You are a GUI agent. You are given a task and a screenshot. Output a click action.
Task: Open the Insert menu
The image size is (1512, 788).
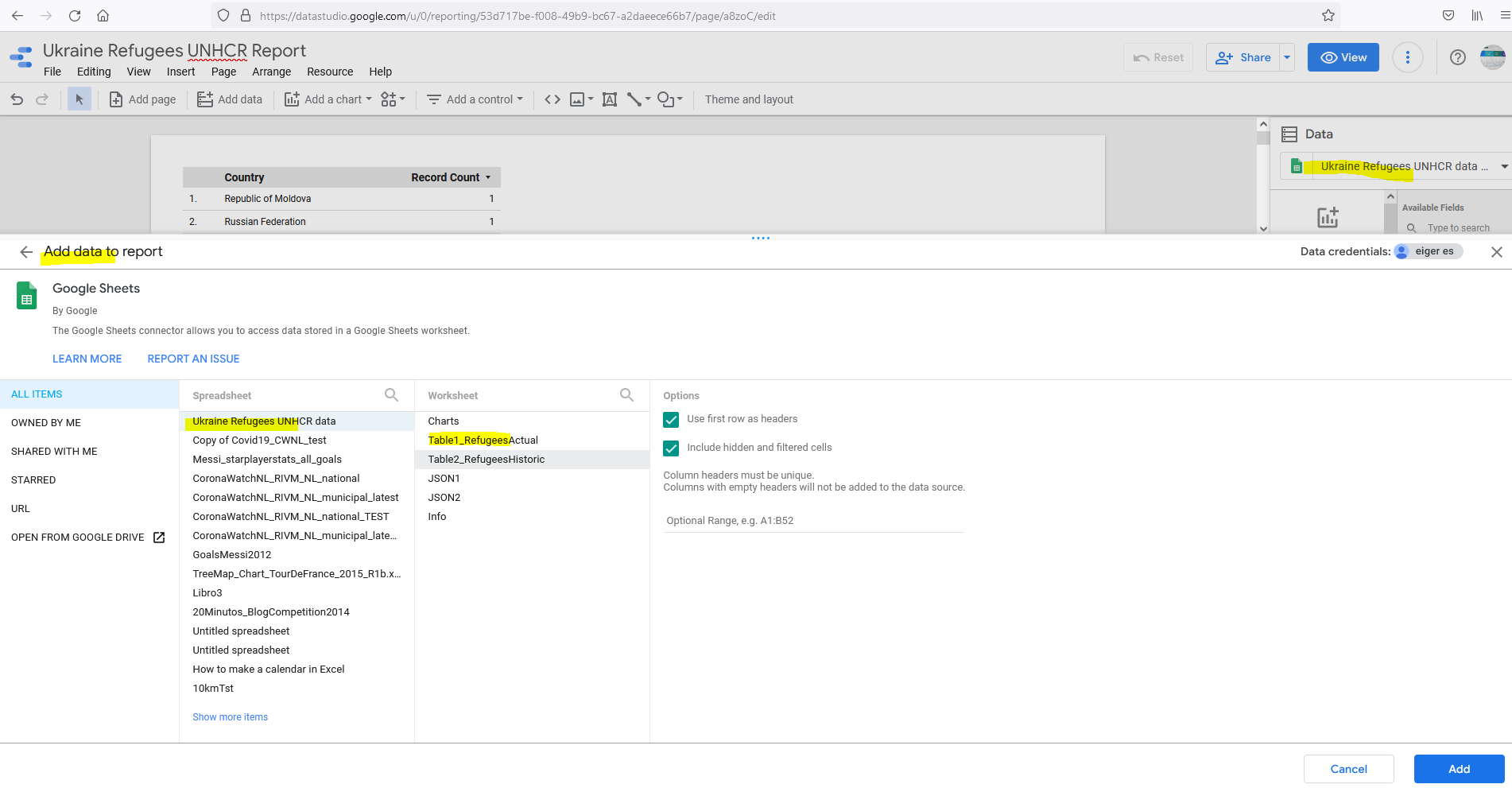click(x=180, y=72)
